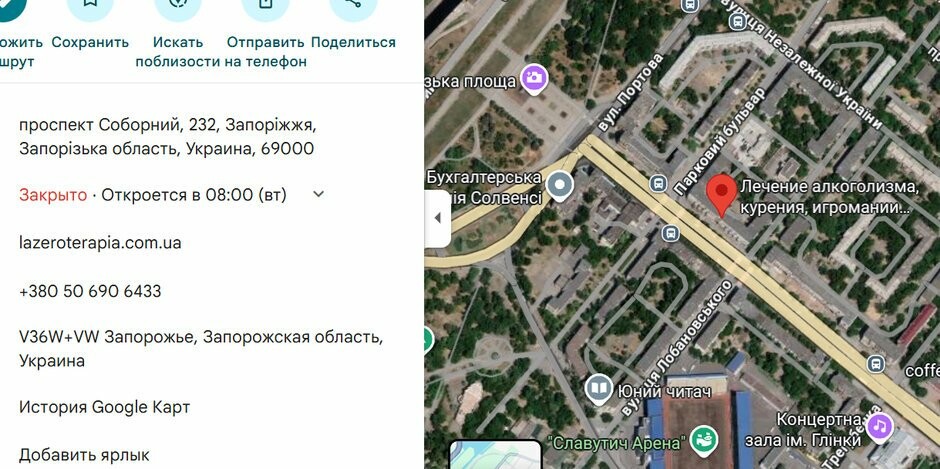The height and width of the screenshot is (469, 940).
Task: Expand opening hours chevron next to Закрыто
Action: 319,194
